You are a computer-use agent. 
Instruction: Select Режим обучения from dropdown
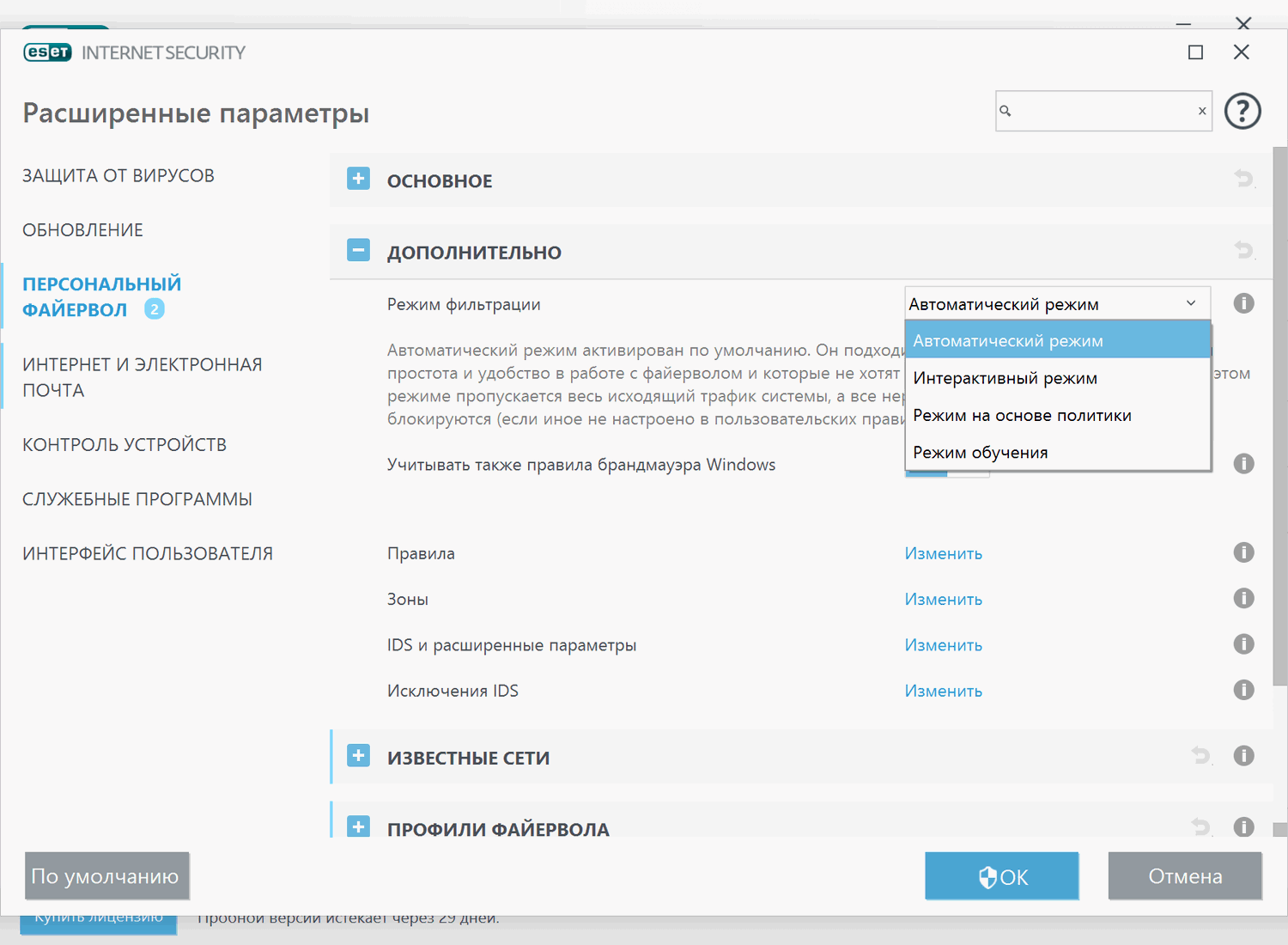tap(980, 452)
